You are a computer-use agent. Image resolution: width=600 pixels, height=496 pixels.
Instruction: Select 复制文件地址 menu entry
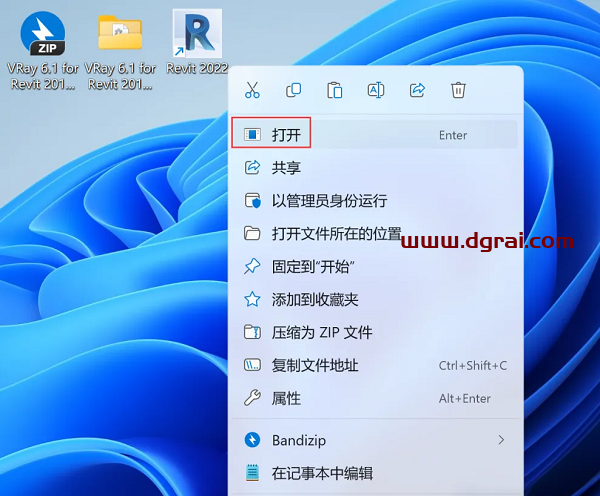point(314,365)
